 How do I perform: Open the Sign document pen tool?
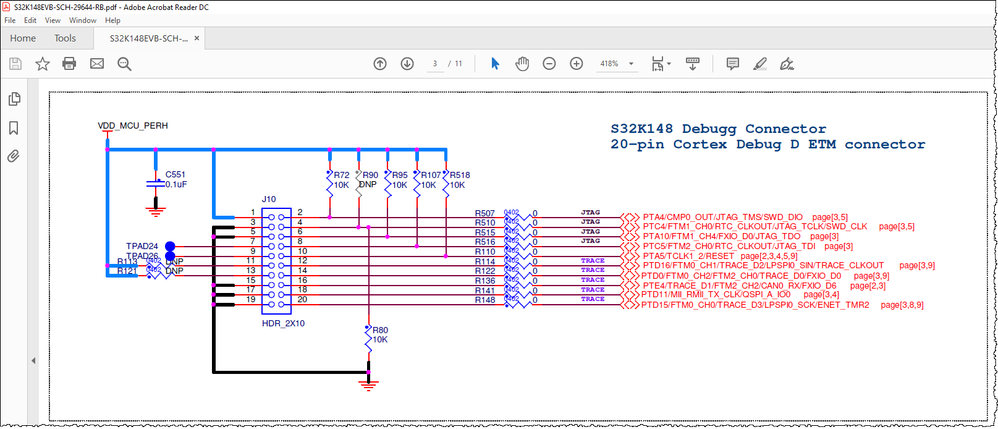coord(787,64)
